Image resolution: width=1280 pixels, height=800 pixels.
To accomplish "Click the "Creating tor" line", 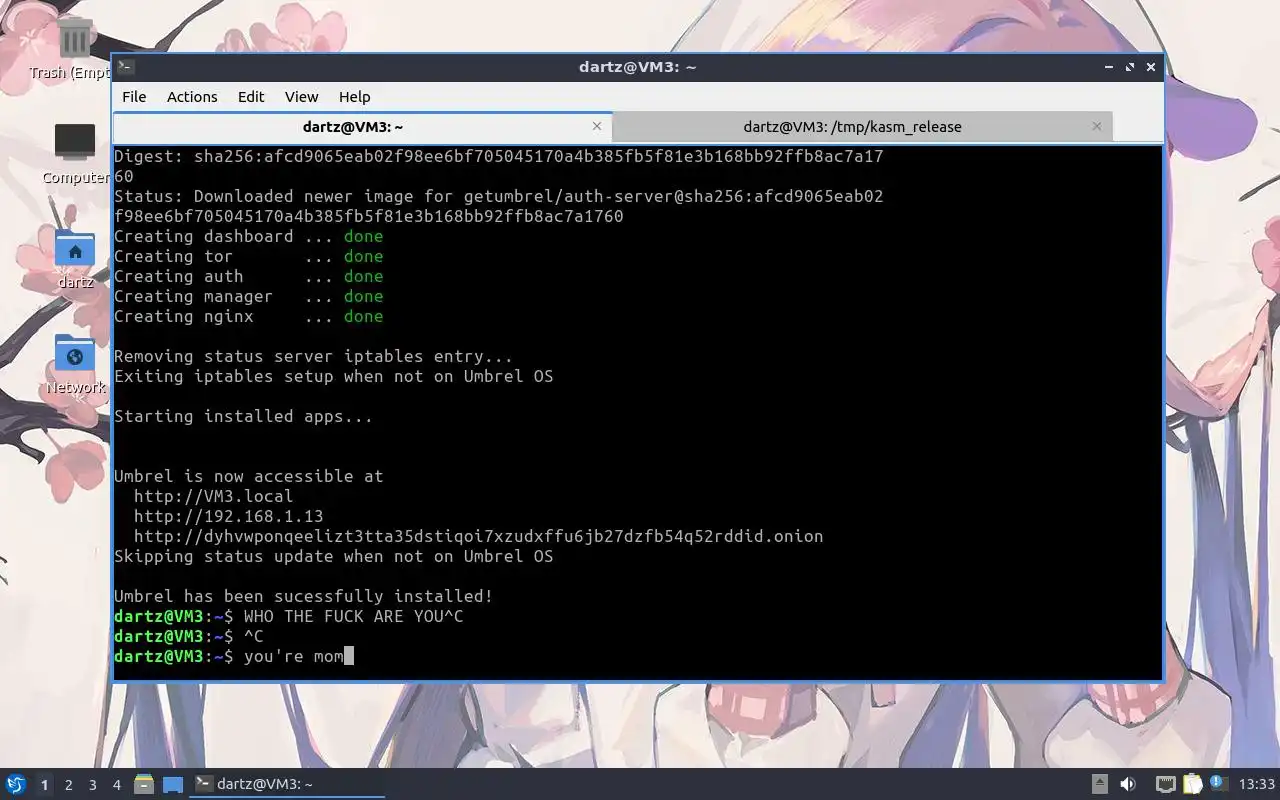I will [x=248, y=256].
